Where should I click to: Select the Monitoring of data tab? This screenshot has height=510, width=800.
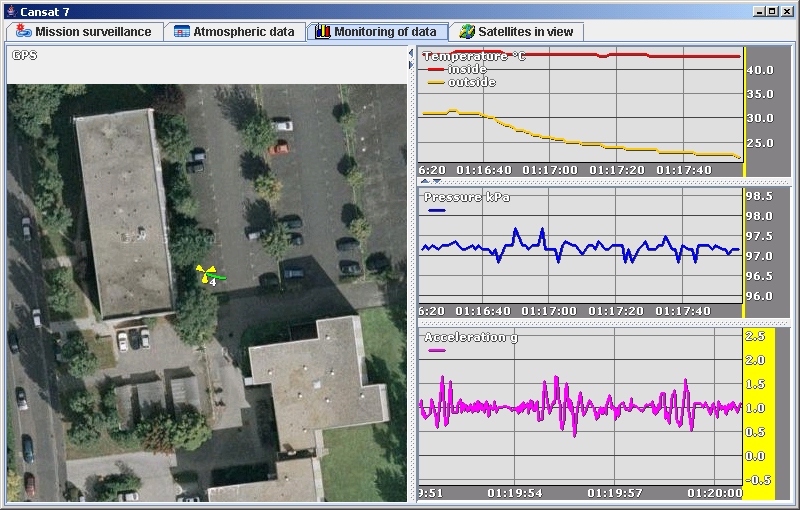tap(377, 32)
